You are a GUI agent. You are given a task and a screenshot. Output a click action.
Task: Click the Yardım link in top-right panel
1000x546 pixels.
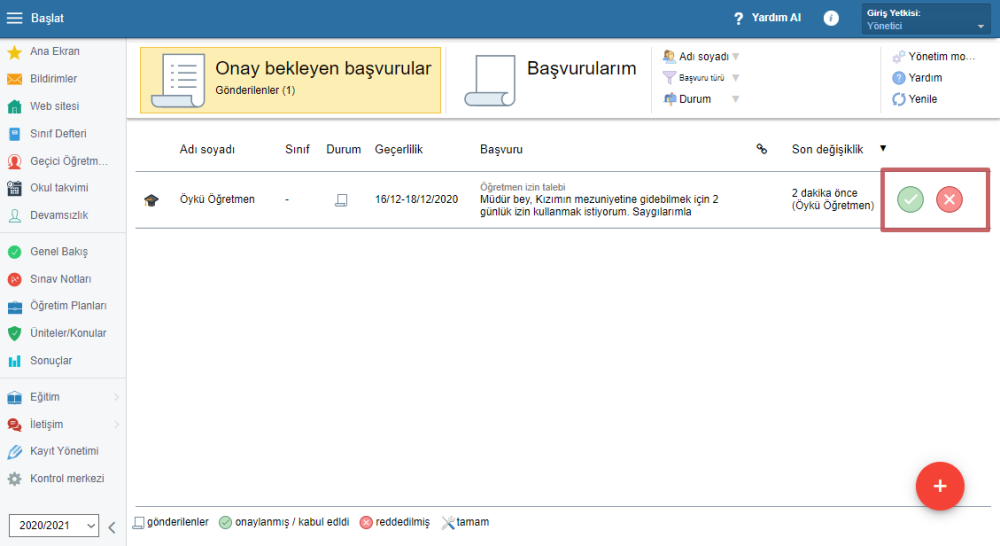[x=925, y=78]
